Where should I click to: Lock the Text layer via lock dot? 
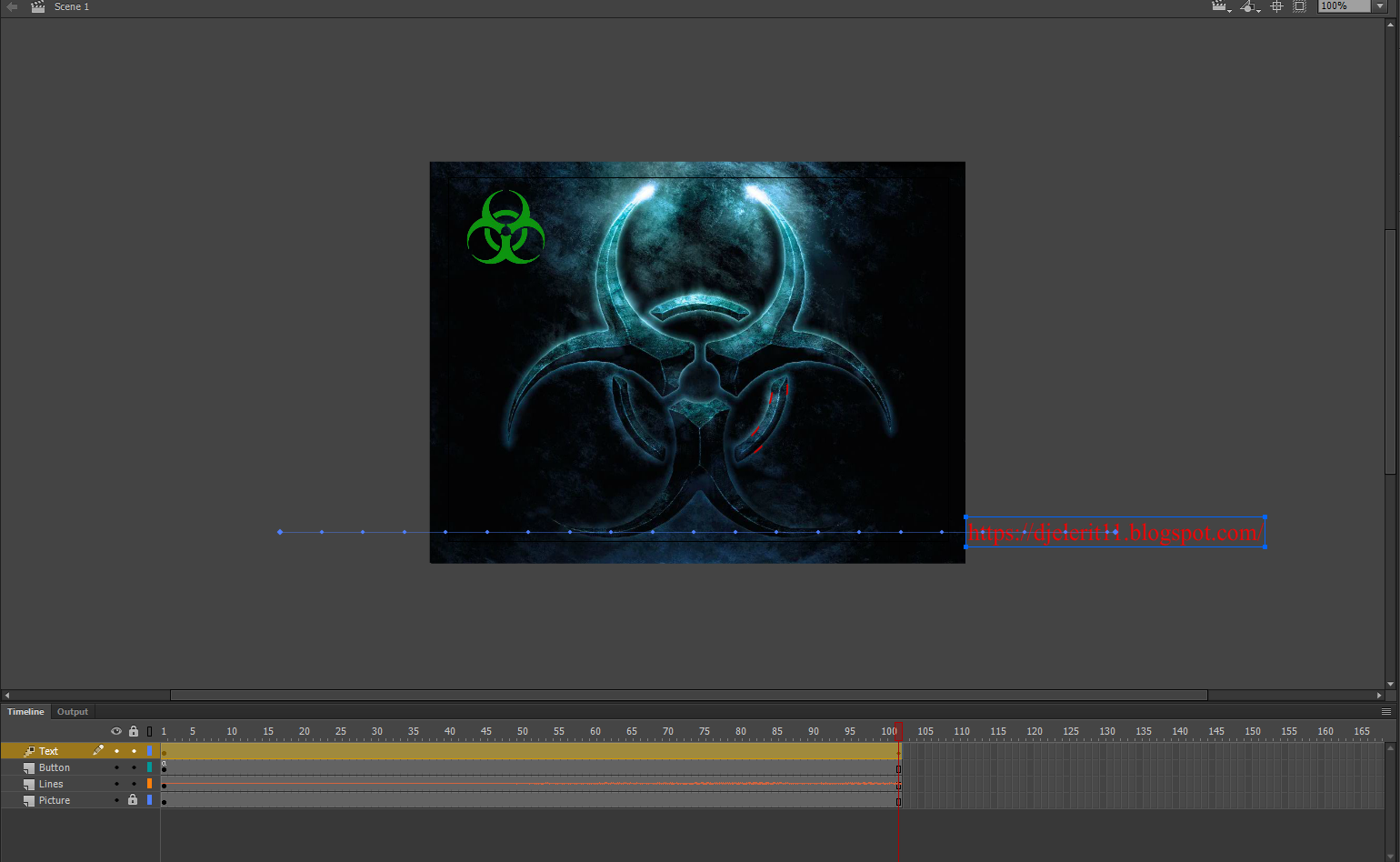point(134,751)
